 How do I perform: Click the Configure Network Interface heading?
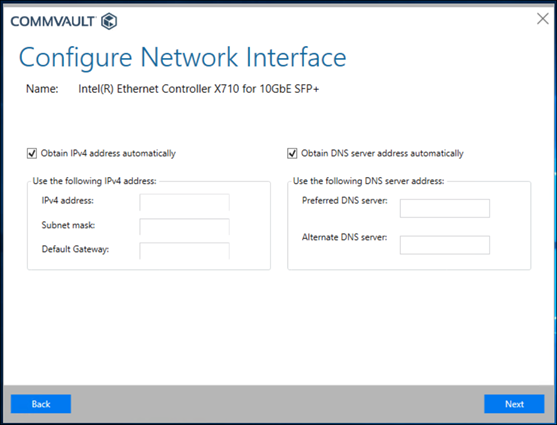tap(182, 57)
